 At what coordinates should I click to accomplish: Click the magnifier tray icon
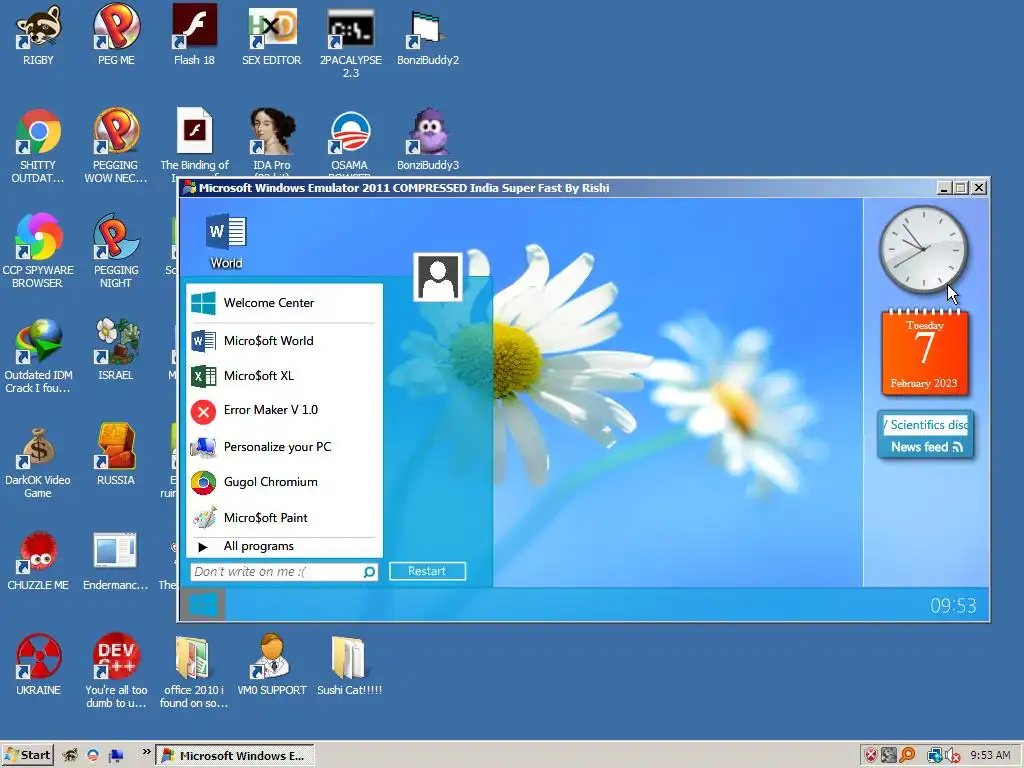point(907,756)
